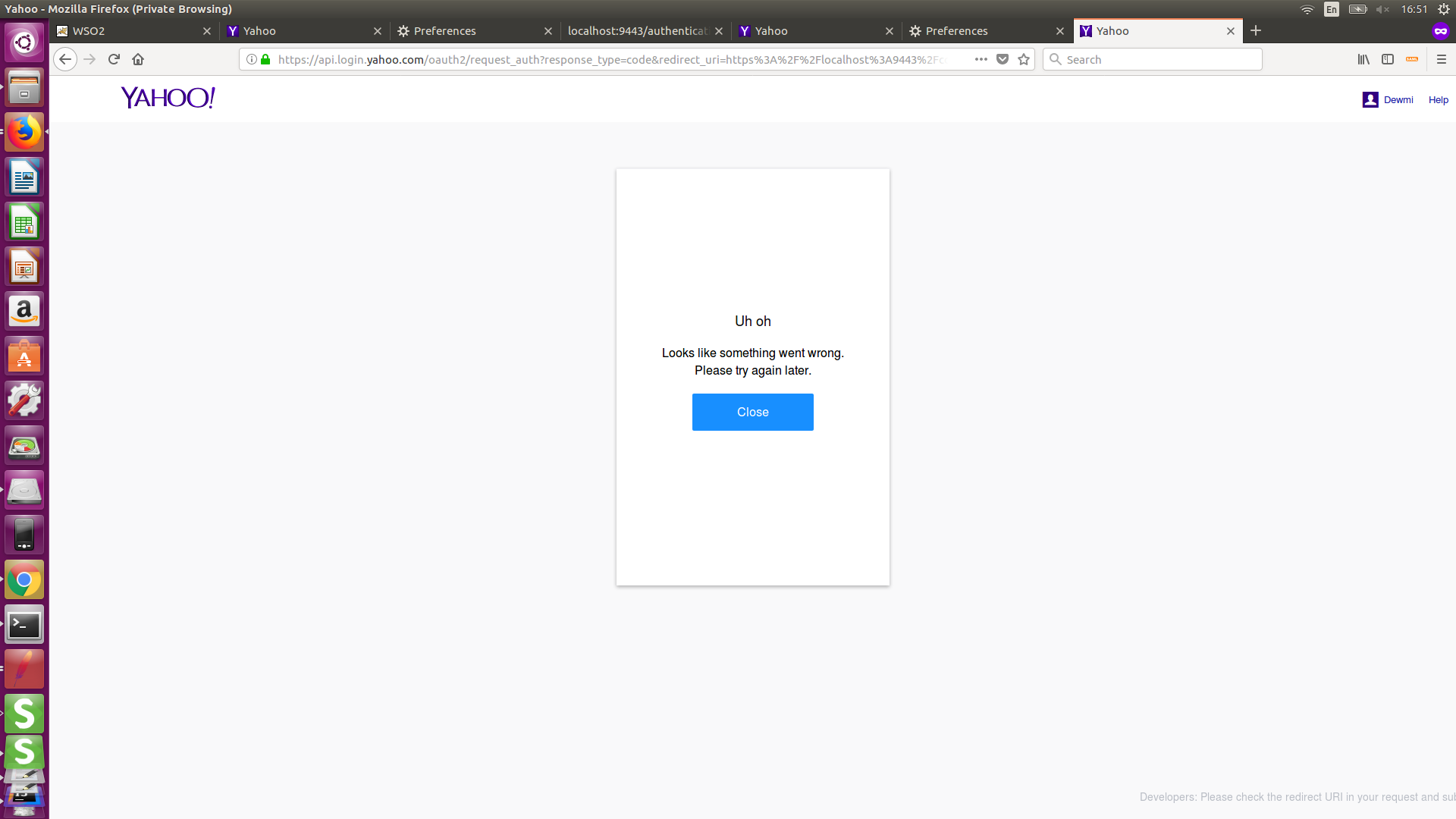
Task: Show site information icon in address bar
Action: tap(252, 59)
